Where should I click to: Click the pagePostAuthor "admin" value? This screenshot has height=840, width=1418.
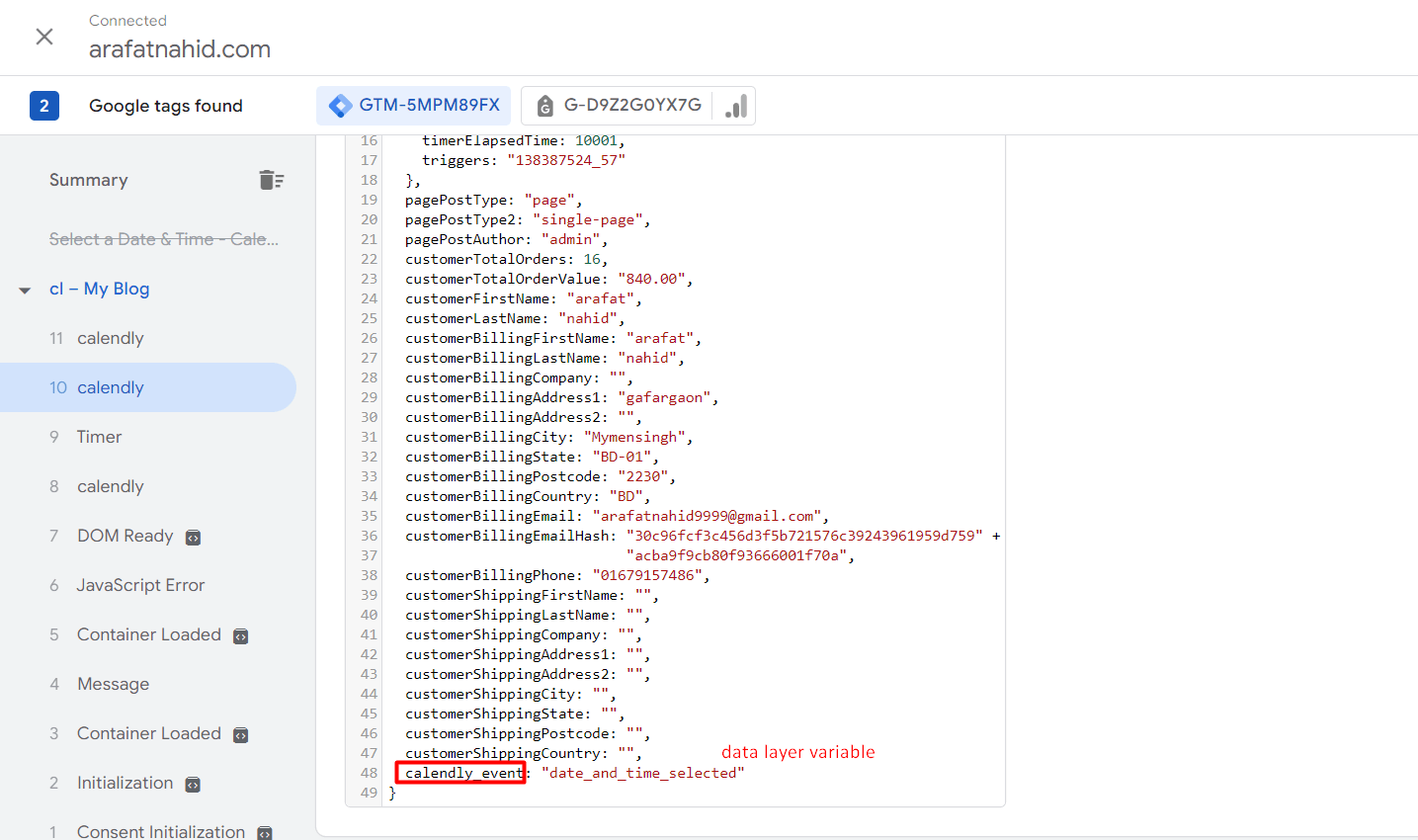[570, 239]
